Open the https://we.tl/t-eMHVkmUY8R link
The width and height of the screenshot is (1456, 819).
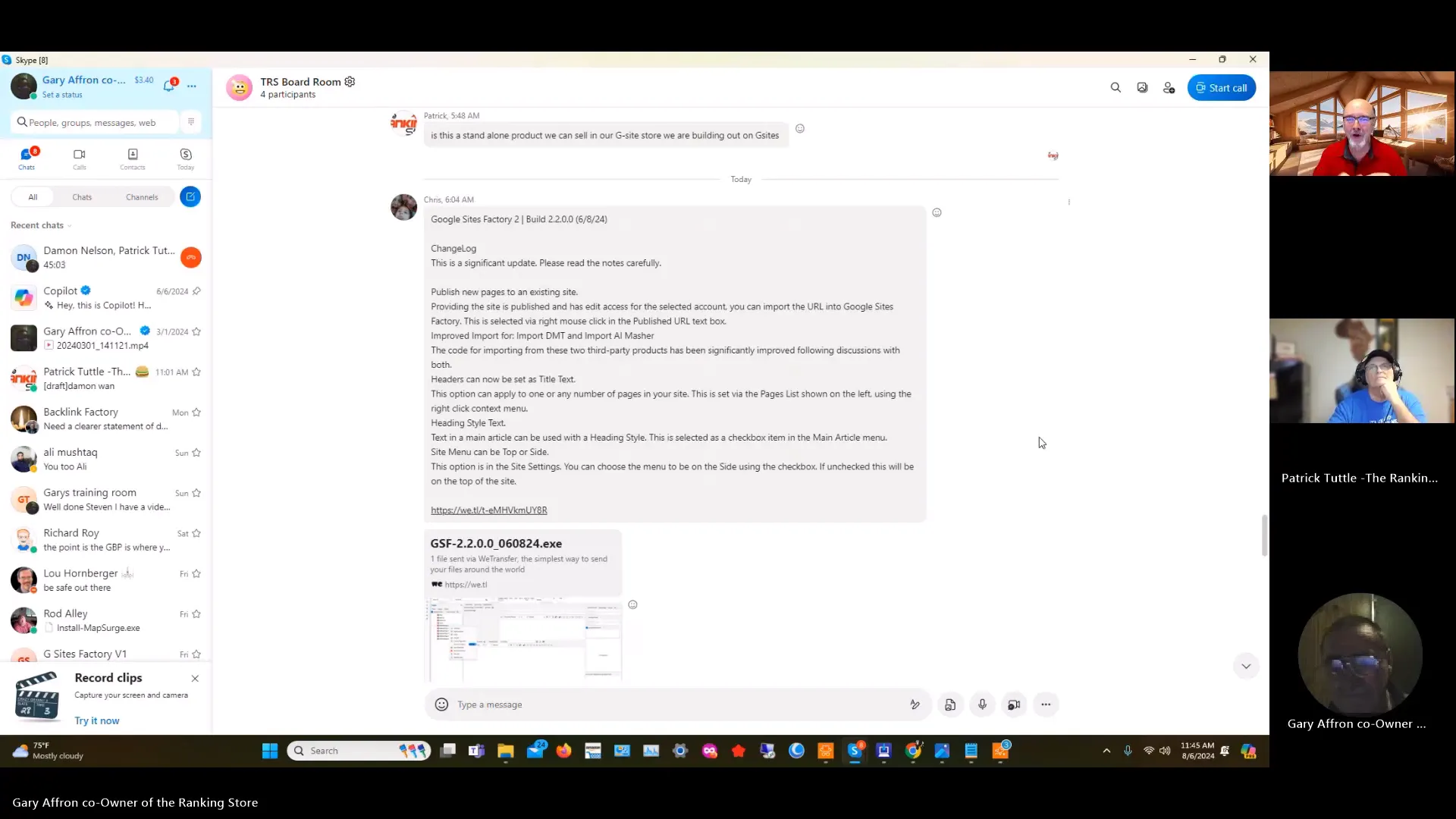488,510
